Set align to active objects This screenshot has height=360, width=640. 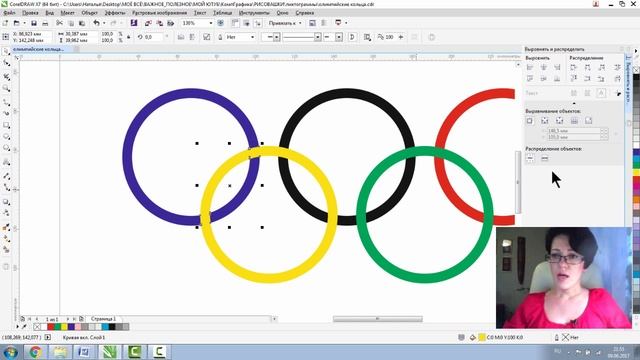[530, 121]
